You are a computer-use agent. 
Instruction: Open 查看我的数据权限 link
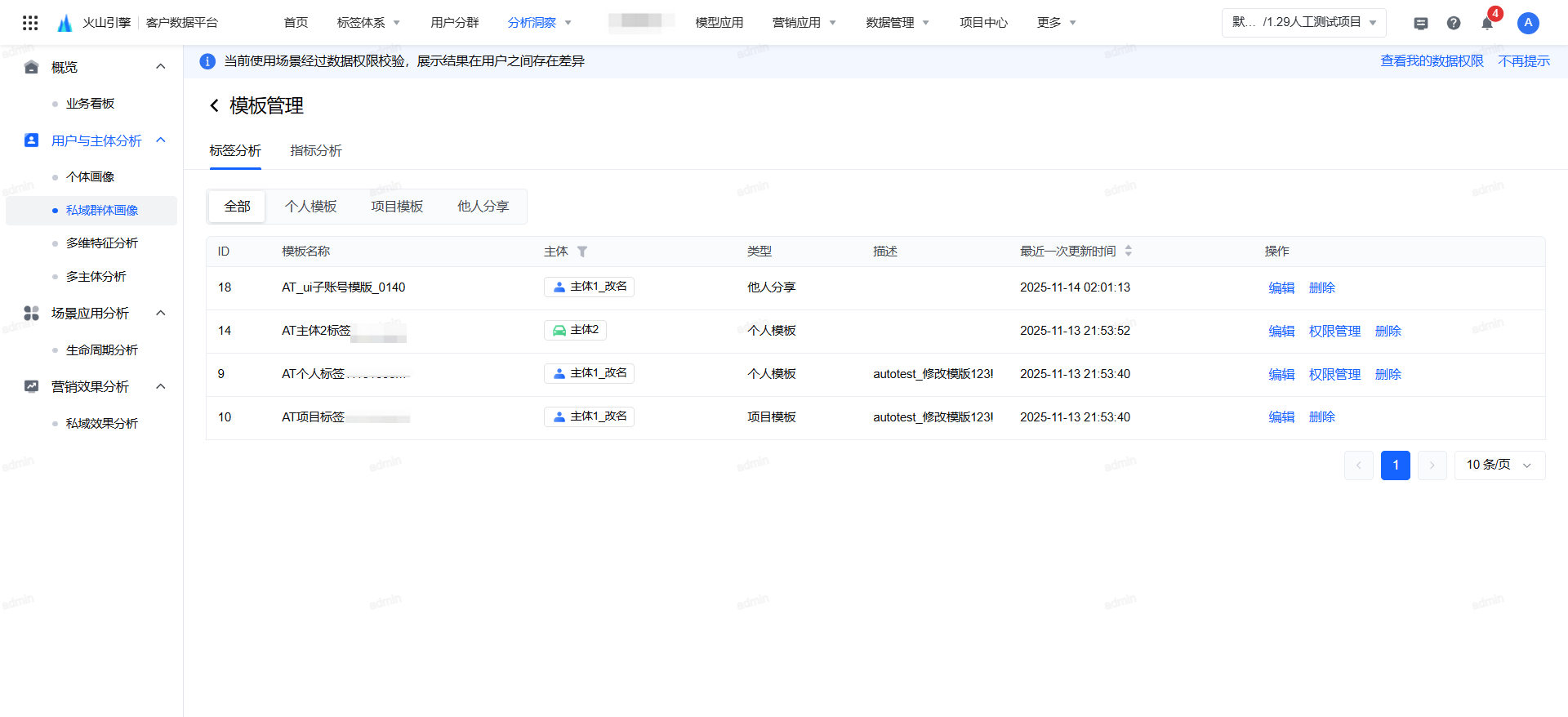(x=1432, y=61)
